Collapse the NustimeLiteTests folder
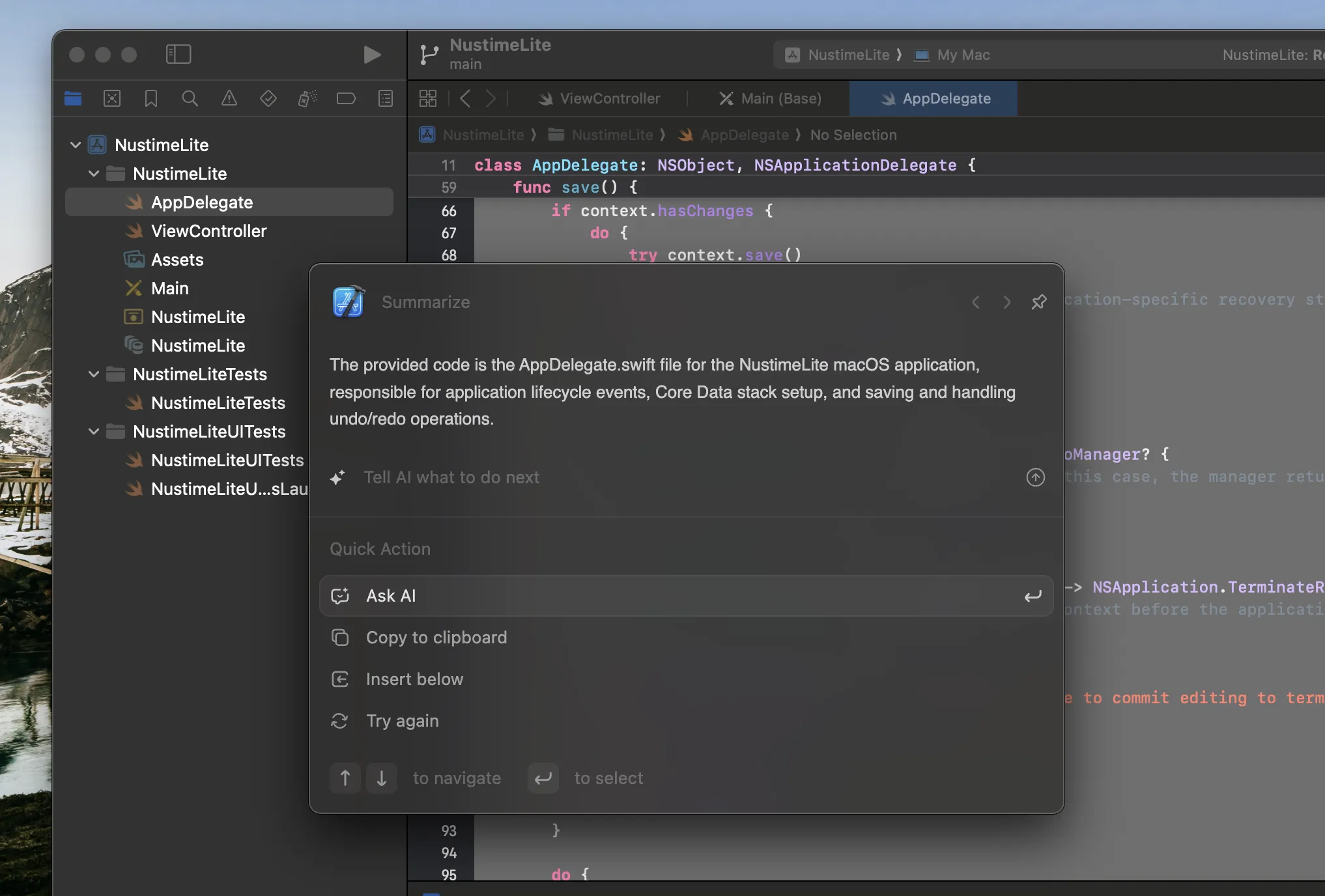The width and height of the screenshot is (1325, 896). coord(94,374)
